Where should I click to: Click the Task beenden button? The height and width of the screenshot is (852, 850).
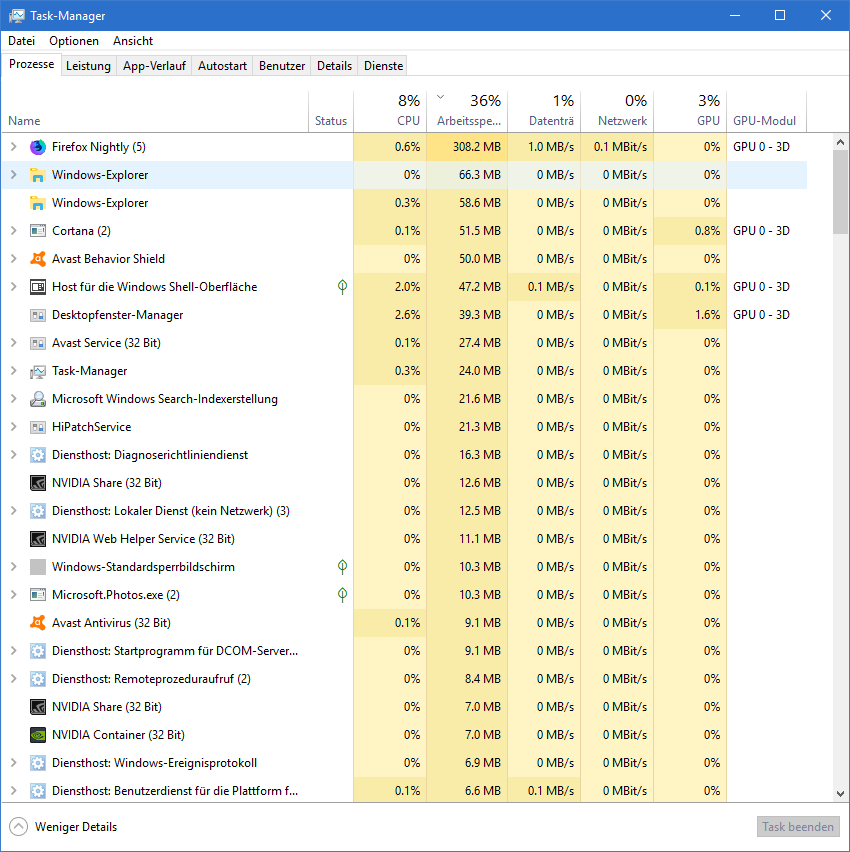(798, 827)
